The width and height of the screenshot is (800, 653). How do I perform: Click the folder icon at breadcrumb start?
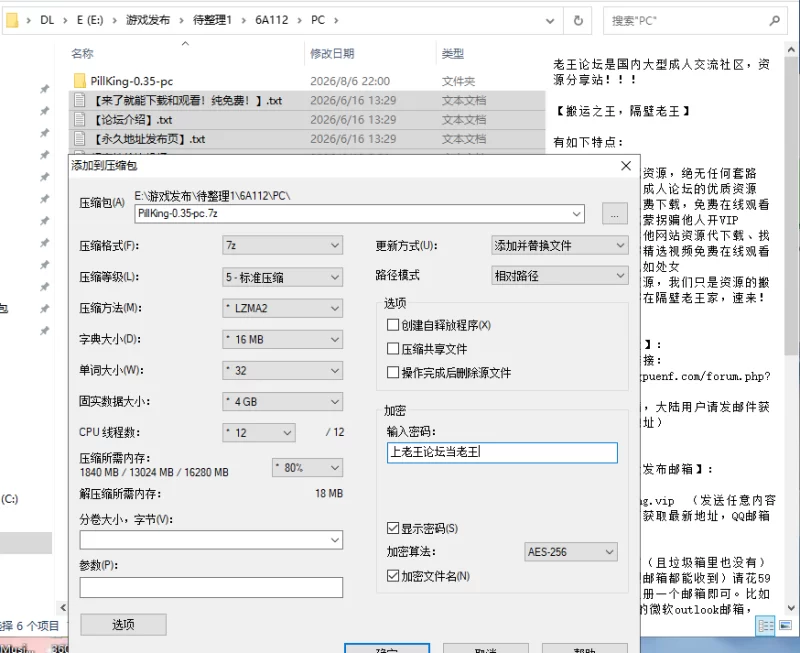(12, 20)
